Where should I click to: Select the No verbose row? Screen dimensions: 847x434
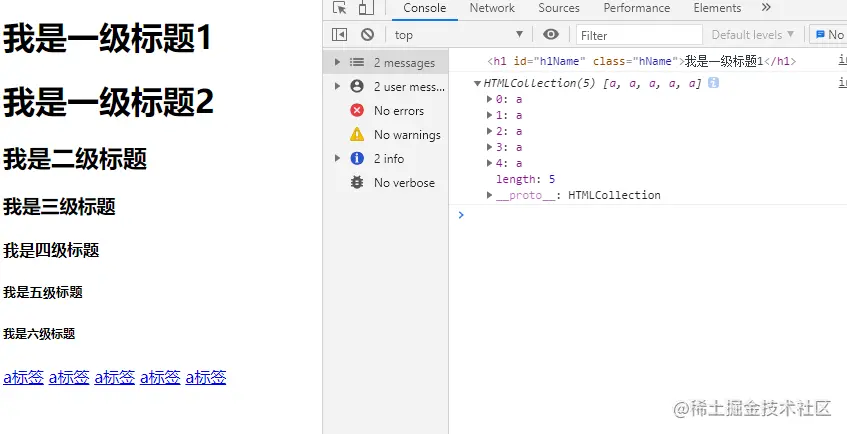tap(386, 183)
